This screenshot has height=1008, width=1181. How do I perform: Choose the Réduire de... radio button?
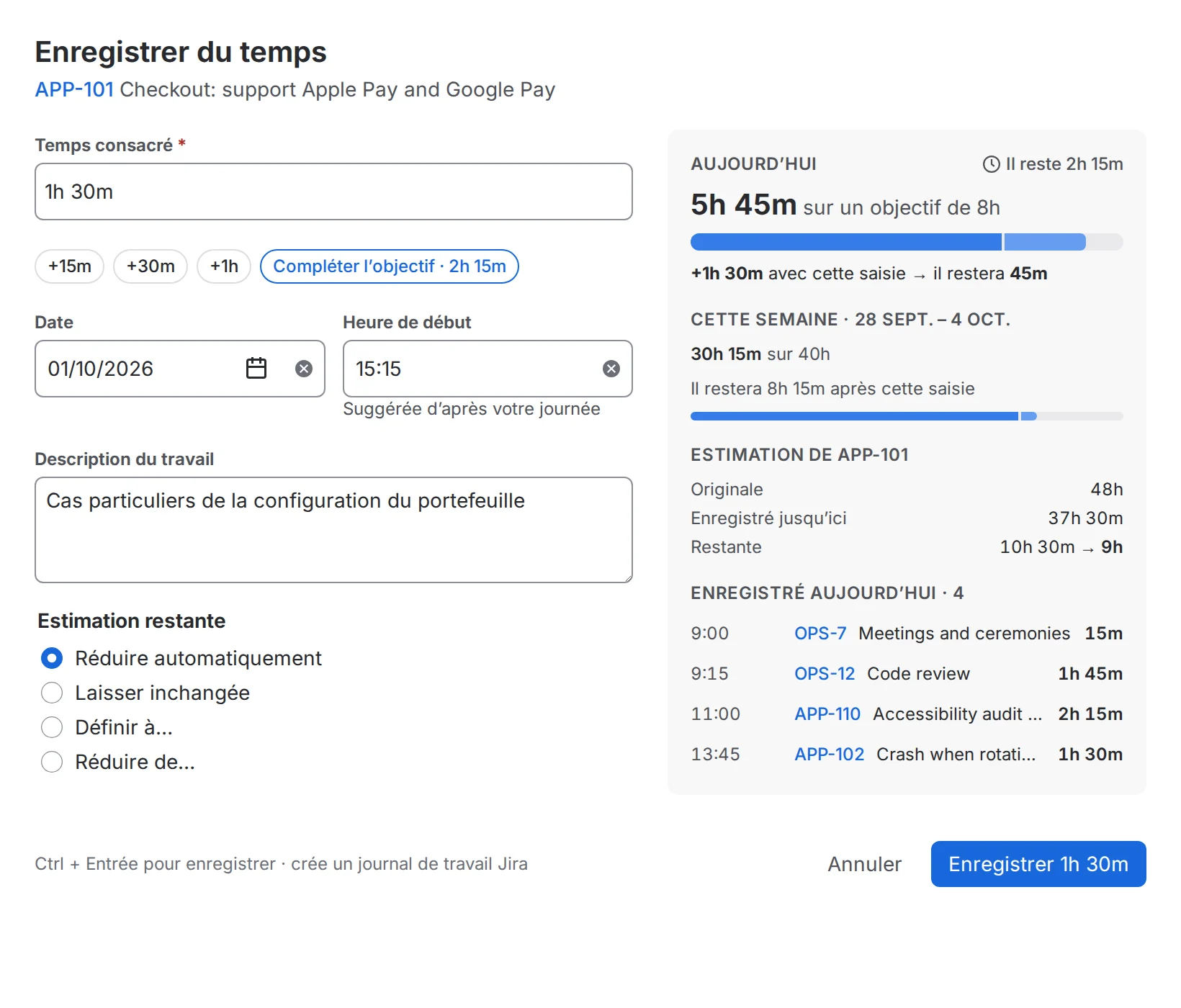click(x=52, y=762)
